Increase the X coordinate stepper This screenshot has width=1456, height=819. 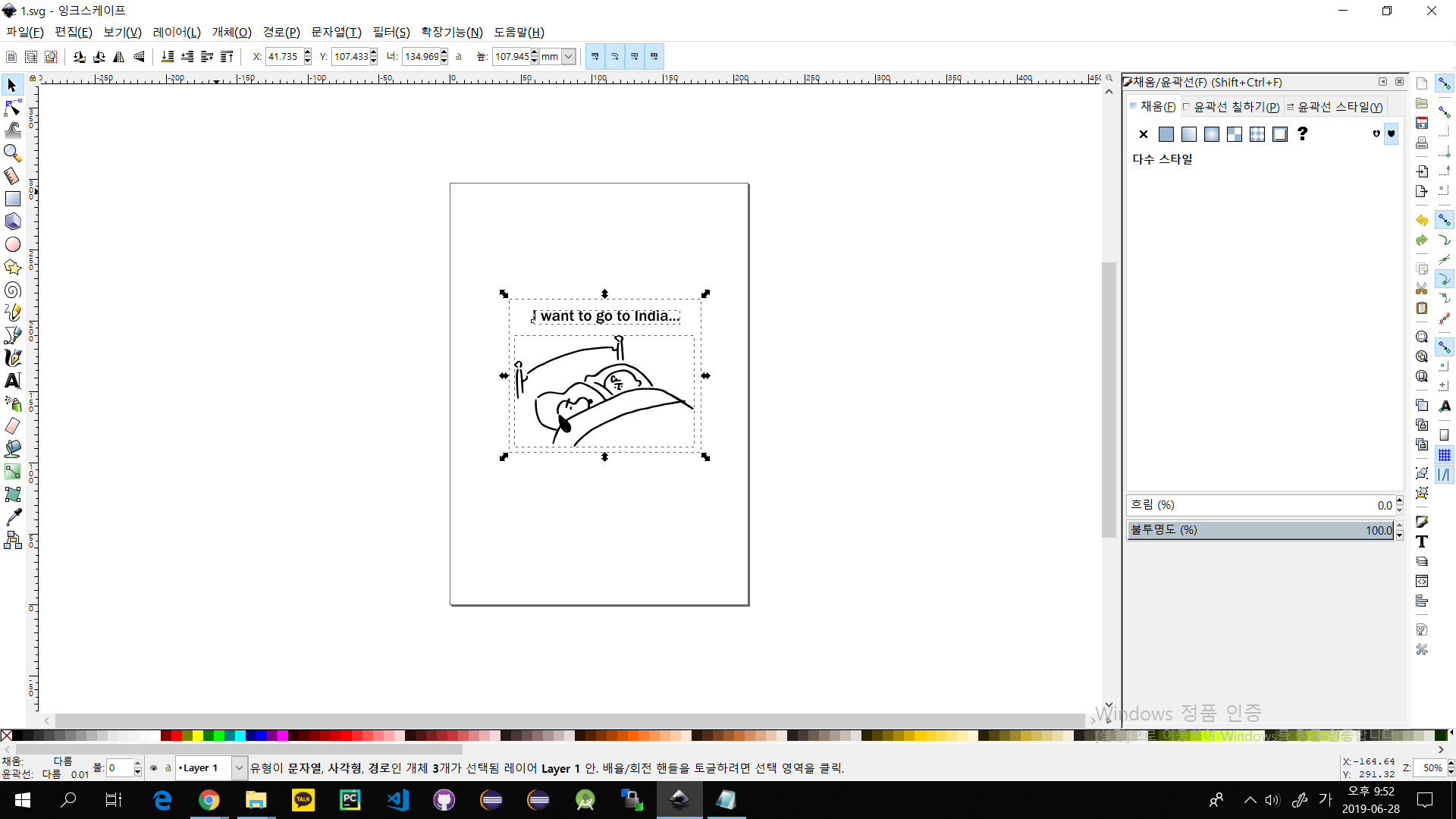click(308, 52)
